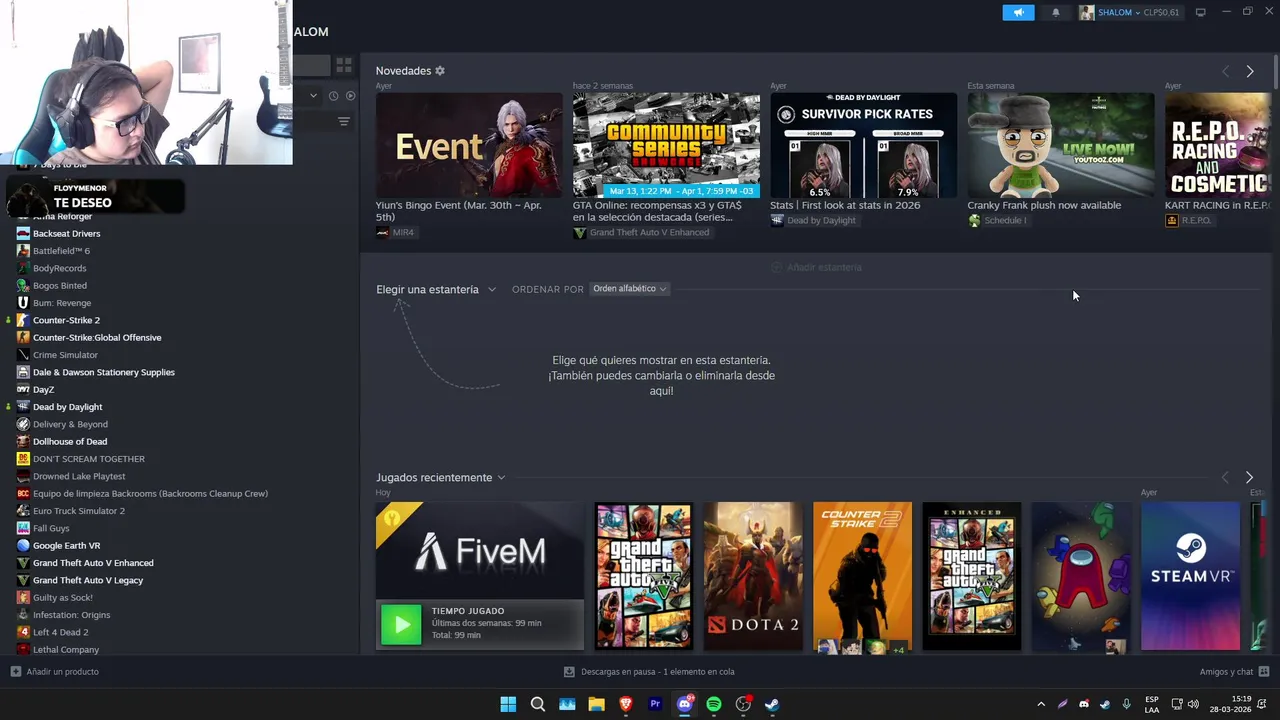Click the announcements megaphone button
This screenshot has height=720, width=1280.
coord(1018,12)
